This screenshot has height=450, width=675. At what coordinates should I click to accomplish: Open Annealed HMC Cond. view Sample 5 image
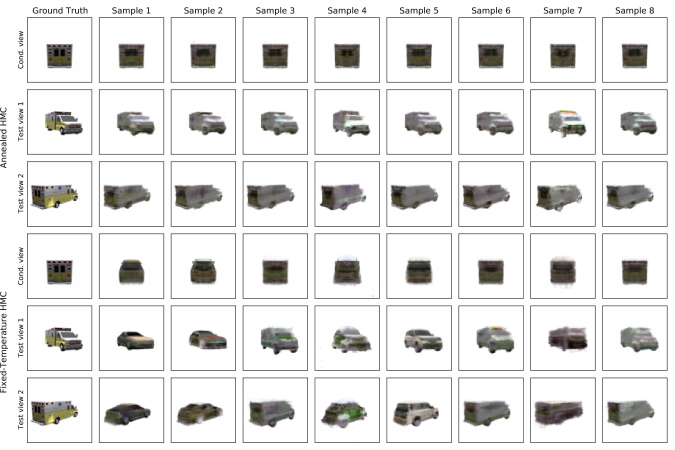point(419,50)
